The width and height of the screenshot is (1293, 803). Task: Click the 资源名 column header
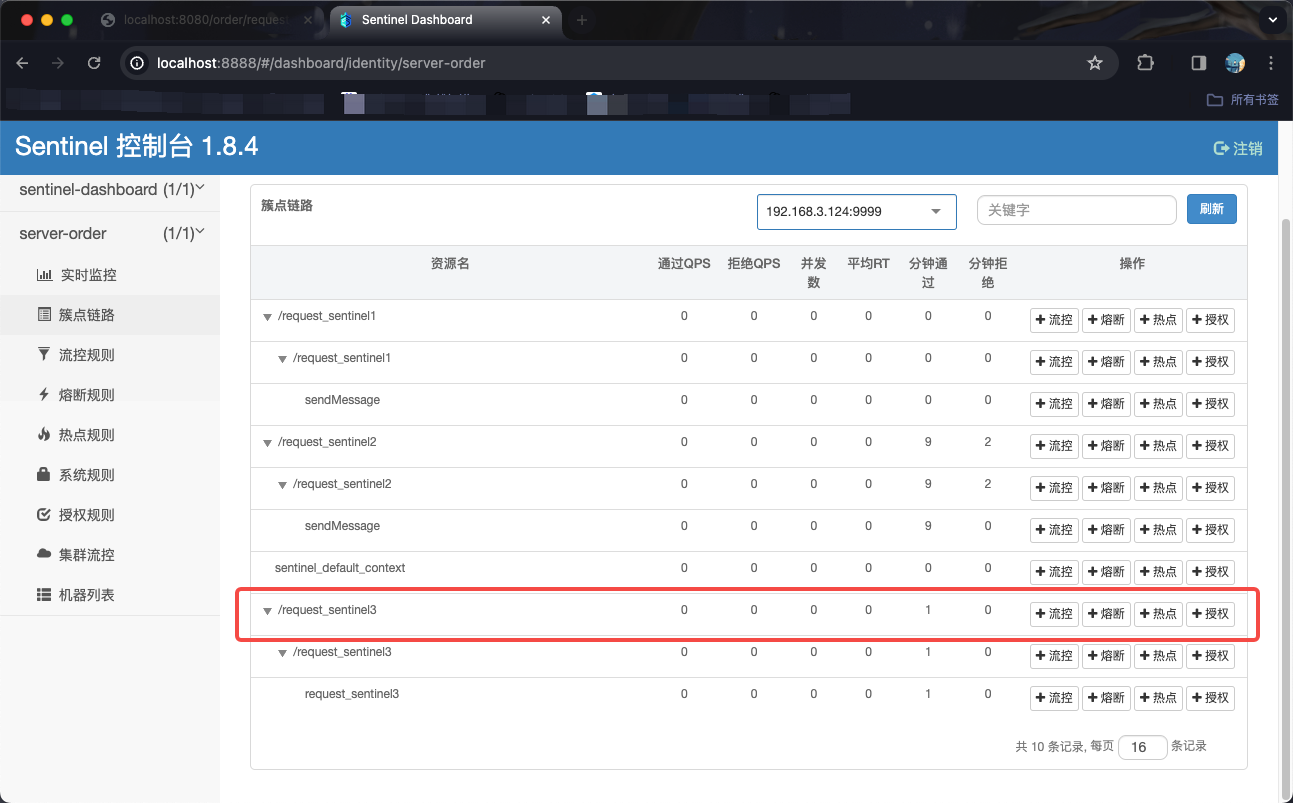pyautogui.click(x=450, y=264)
